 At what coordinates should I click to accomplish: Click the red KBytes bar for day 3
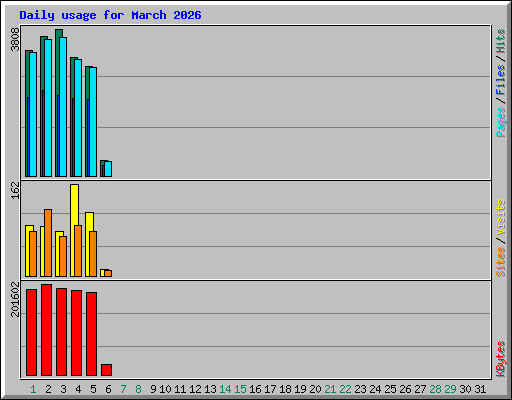pyautogui.click(x=62, y=332)
